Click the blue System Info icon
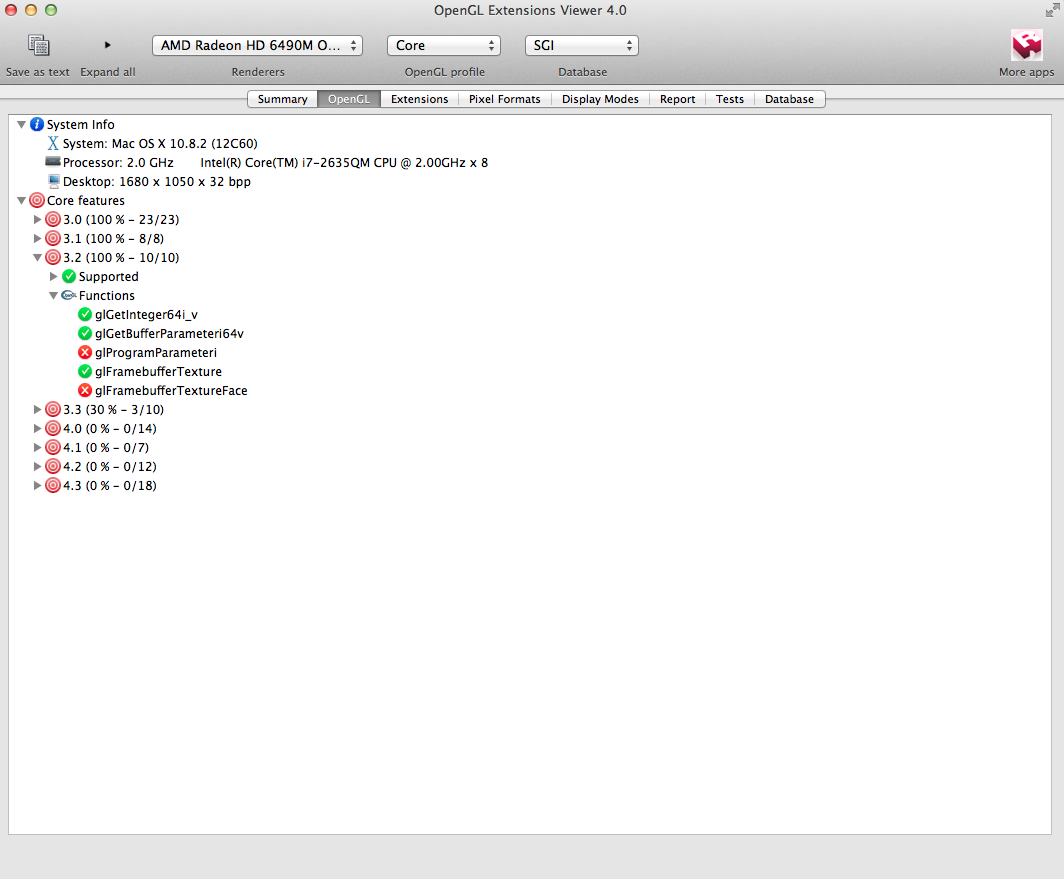 tap(37, 124)
